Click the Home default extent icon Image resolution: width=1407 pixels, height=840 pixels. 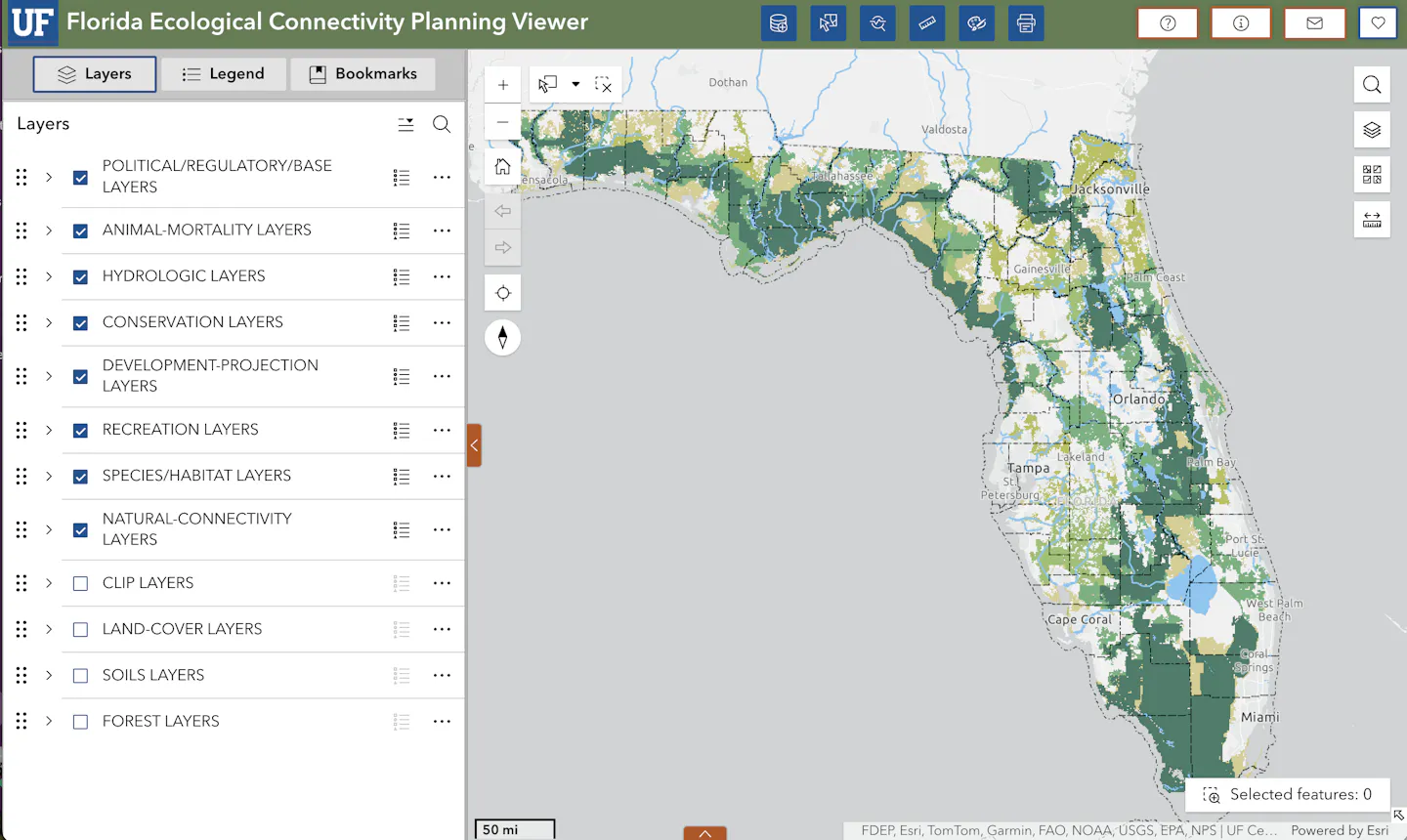[x=502, y=166]
